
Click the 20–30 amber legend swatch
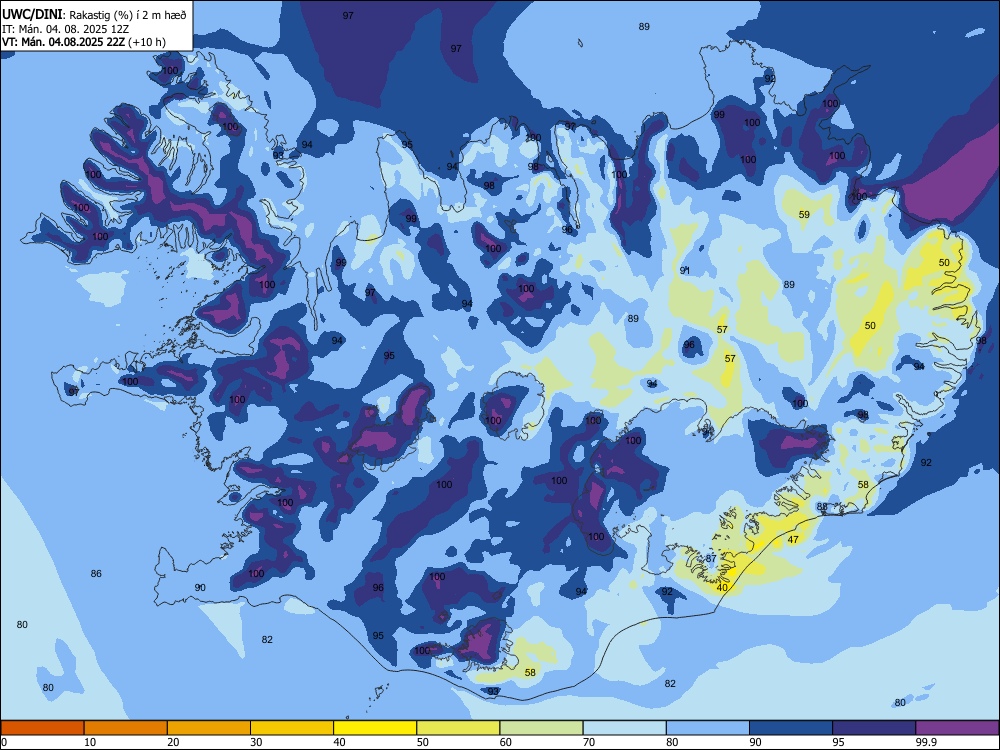click(x=209, y=728)
